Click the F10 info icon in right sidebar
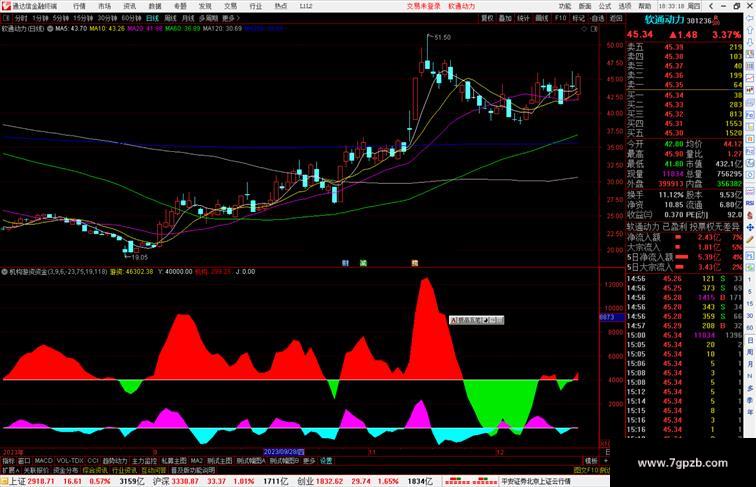 [750, 115]
